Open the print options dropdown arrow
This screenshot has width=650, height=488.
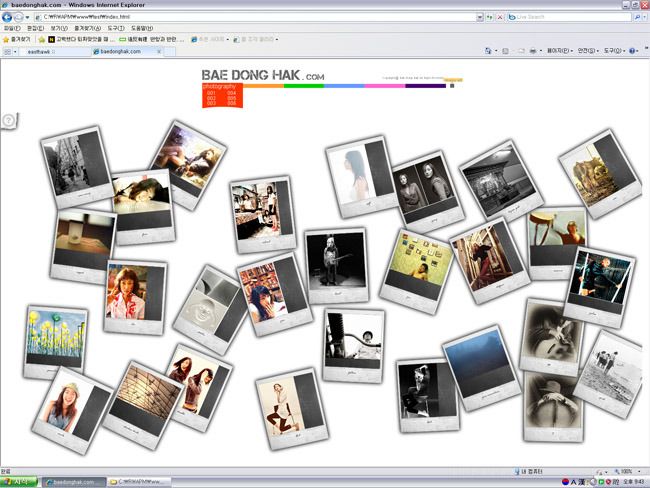pos(541,51)
